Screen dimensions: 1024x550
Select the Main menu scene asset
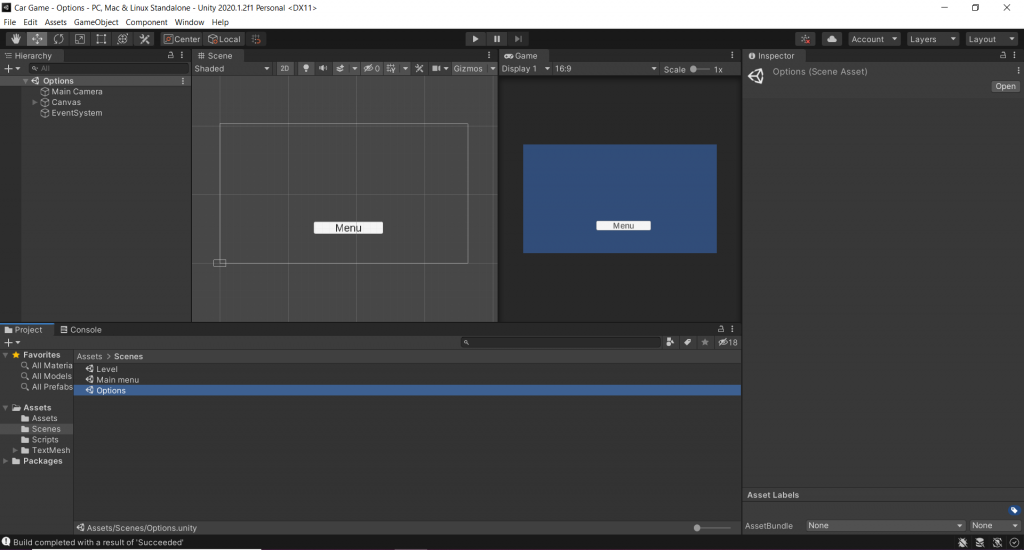(x=117, y=380)
